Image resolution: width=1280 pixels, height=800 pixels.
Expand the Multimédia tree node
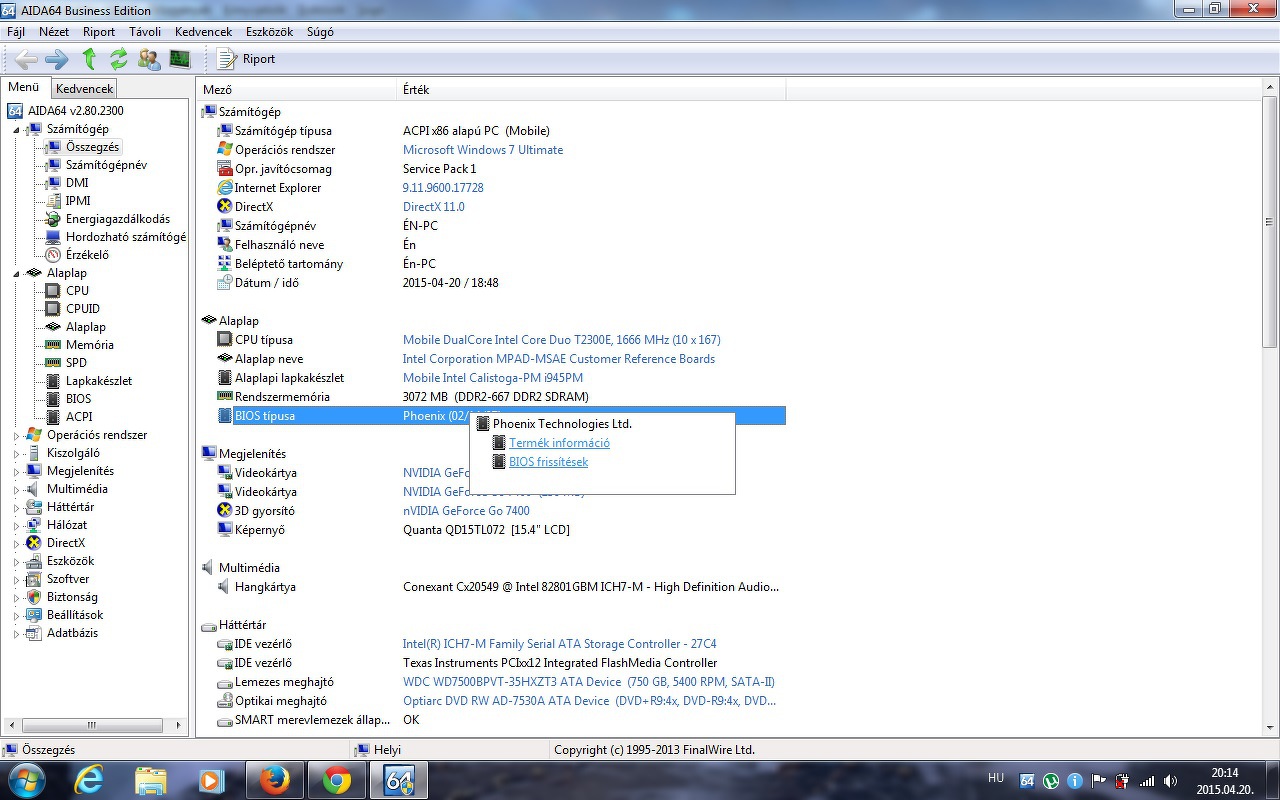(16, 489)
